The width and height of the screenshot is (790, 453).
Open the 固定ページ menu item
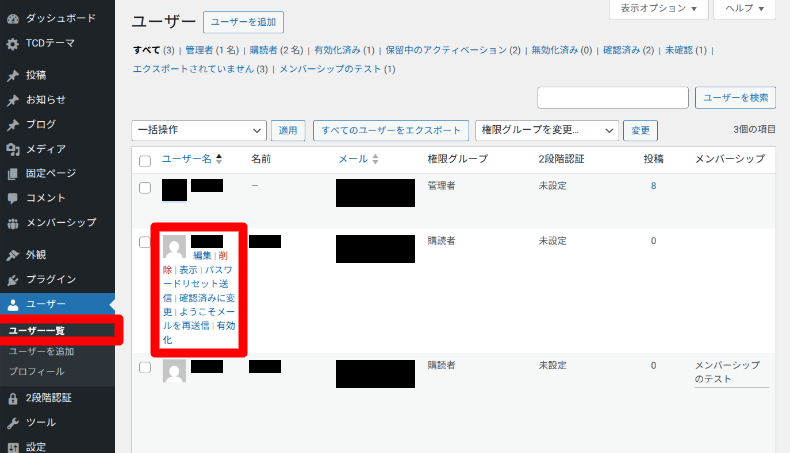coord(51,173)
